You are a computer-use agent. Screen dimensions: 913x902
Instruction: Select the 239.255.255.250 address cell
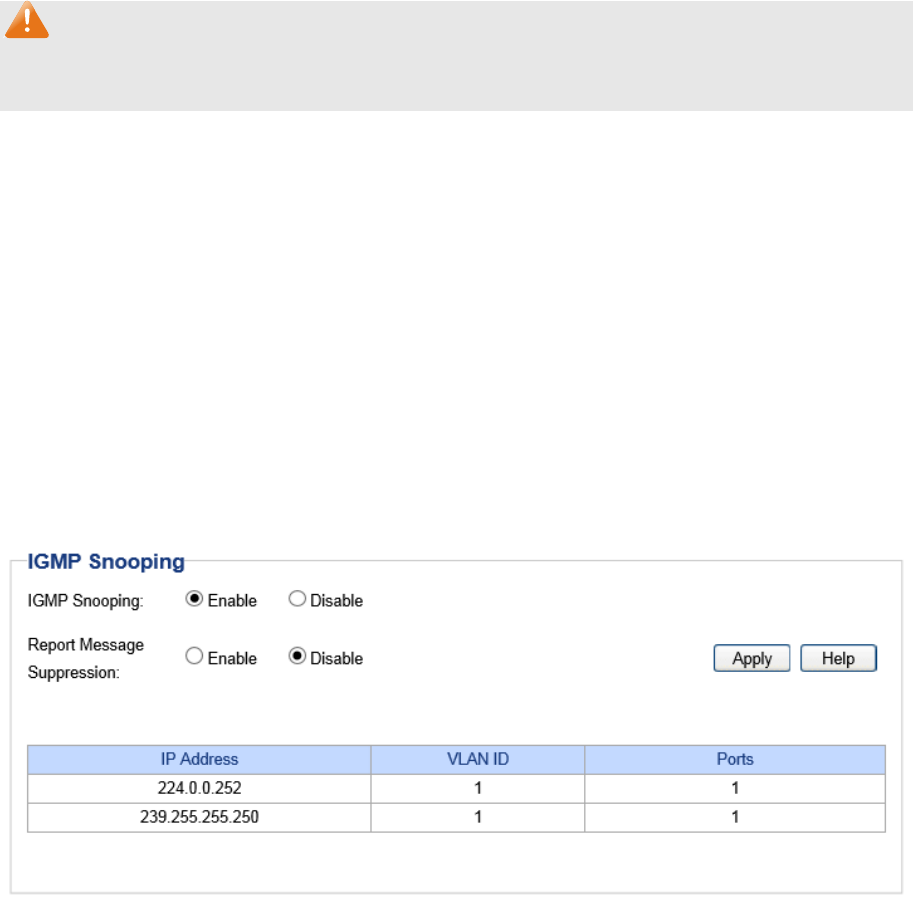coord(199,818)
